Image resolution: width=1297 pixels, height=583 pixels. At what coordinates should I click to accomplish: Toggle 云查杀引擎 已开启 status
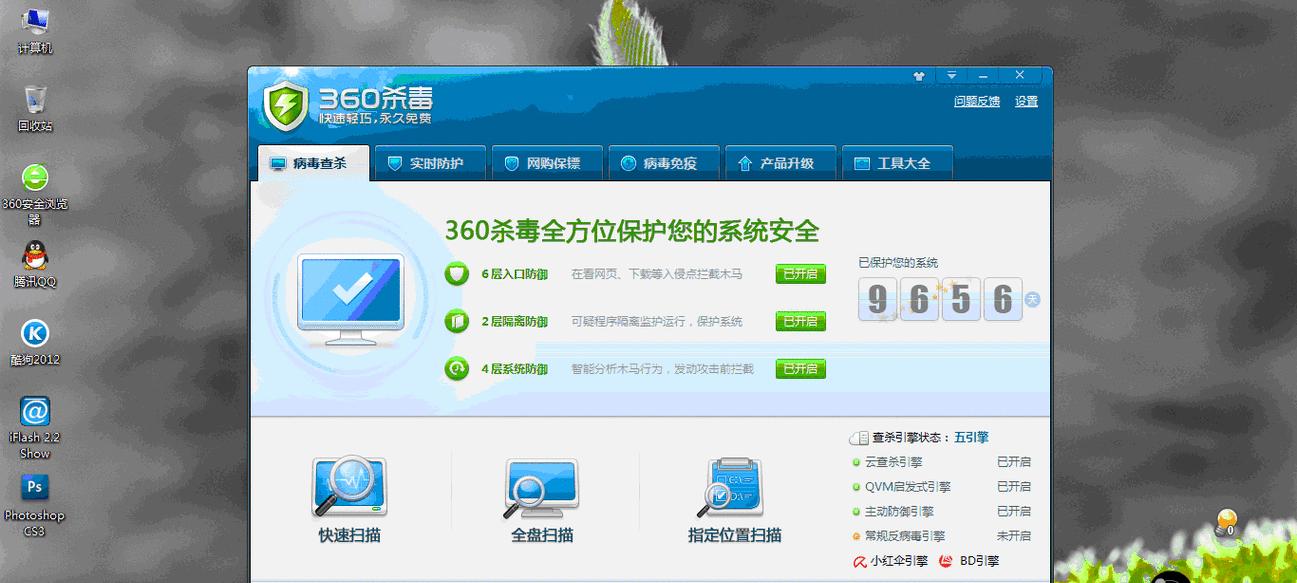point(1014,462)
